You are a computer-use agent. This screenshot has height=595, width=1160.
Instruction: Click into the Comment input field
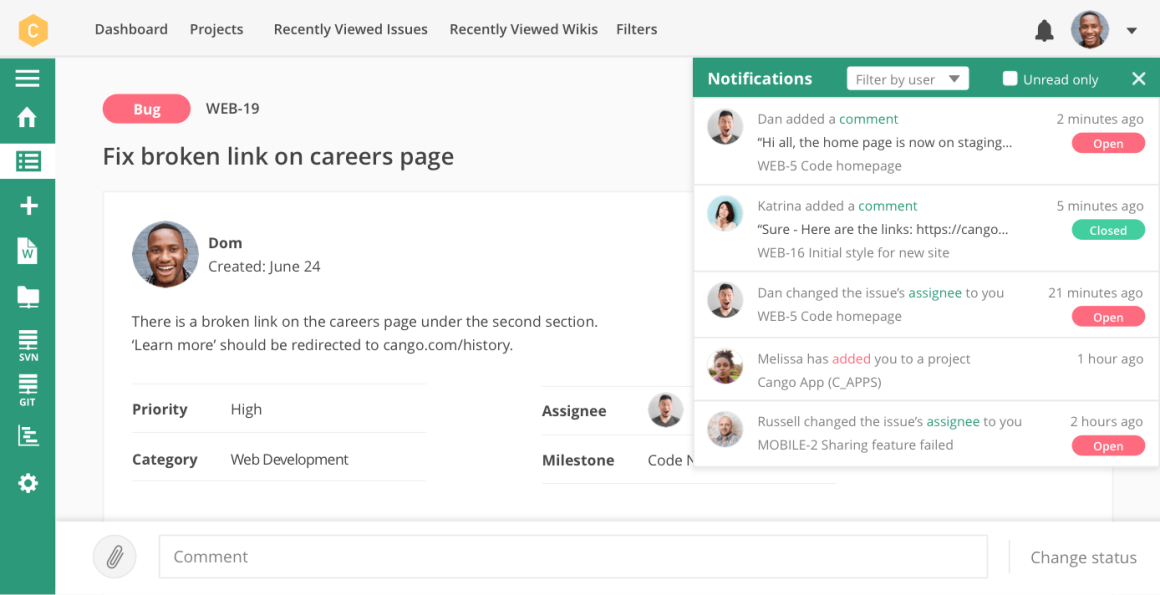pos(572,557)
